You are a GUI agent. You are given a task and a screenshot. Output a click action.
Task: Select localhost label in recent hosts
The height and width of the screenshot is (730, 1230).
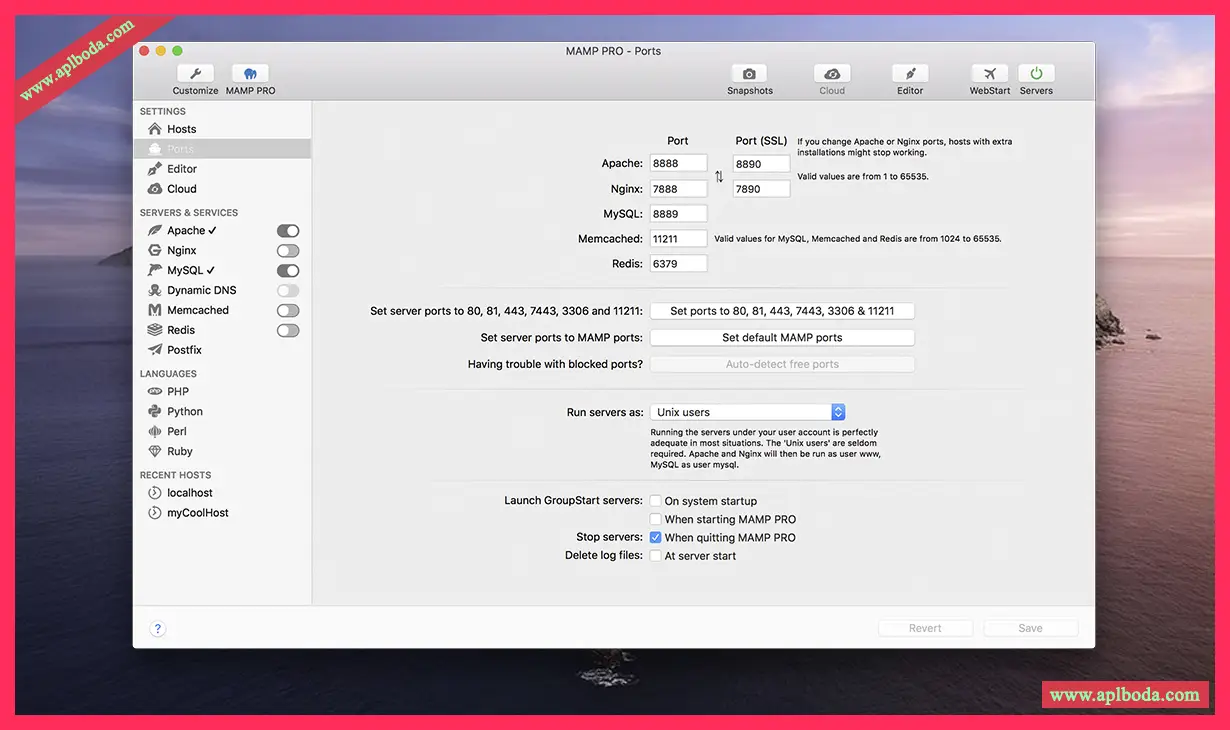point(190,493)
